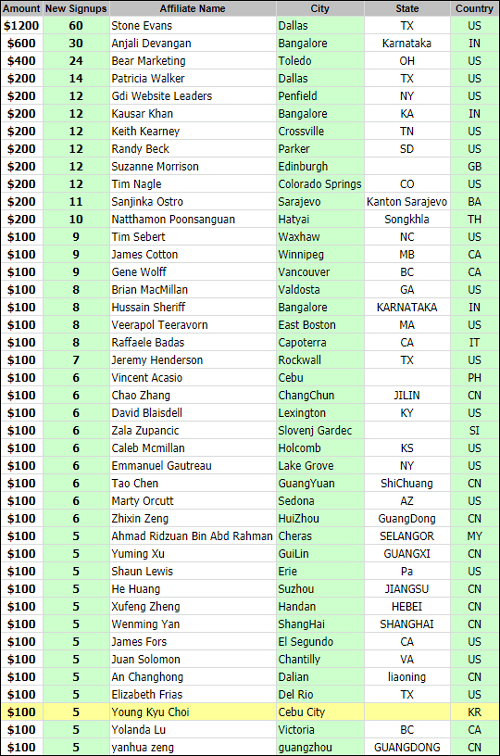Click the $1200 amount cell
Screen dimensions: 500x756
click(22, 26)
